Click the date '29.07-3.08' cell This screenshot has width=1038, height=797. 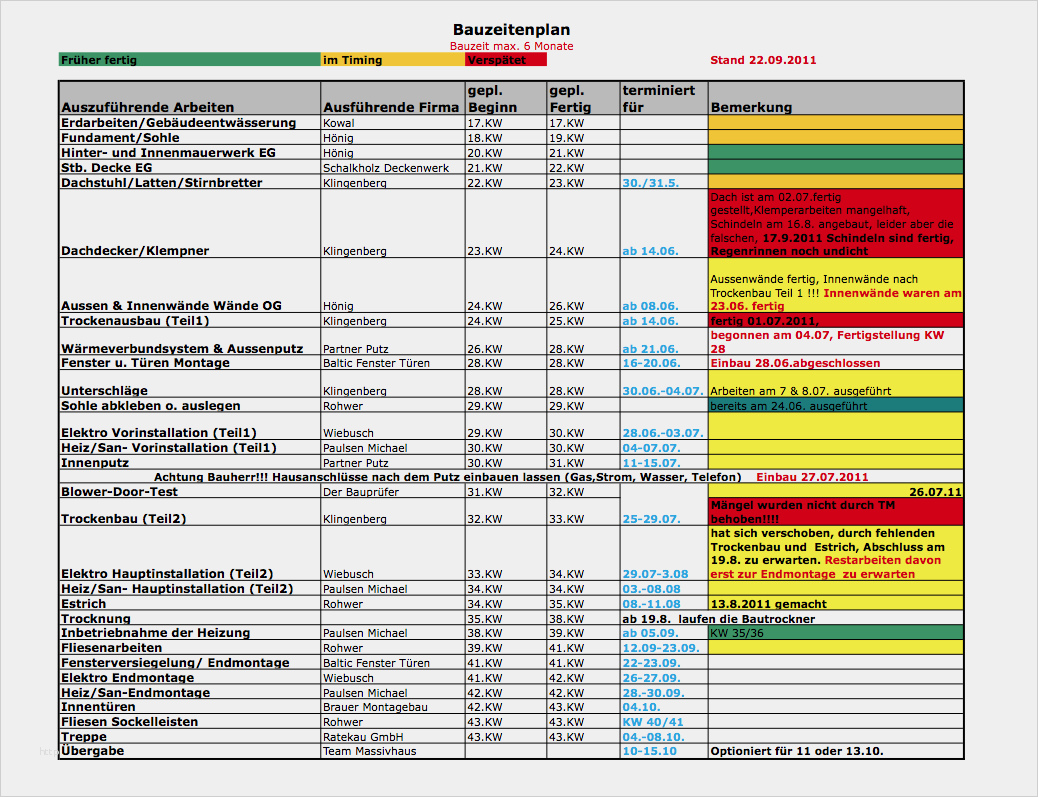(664, 553)
